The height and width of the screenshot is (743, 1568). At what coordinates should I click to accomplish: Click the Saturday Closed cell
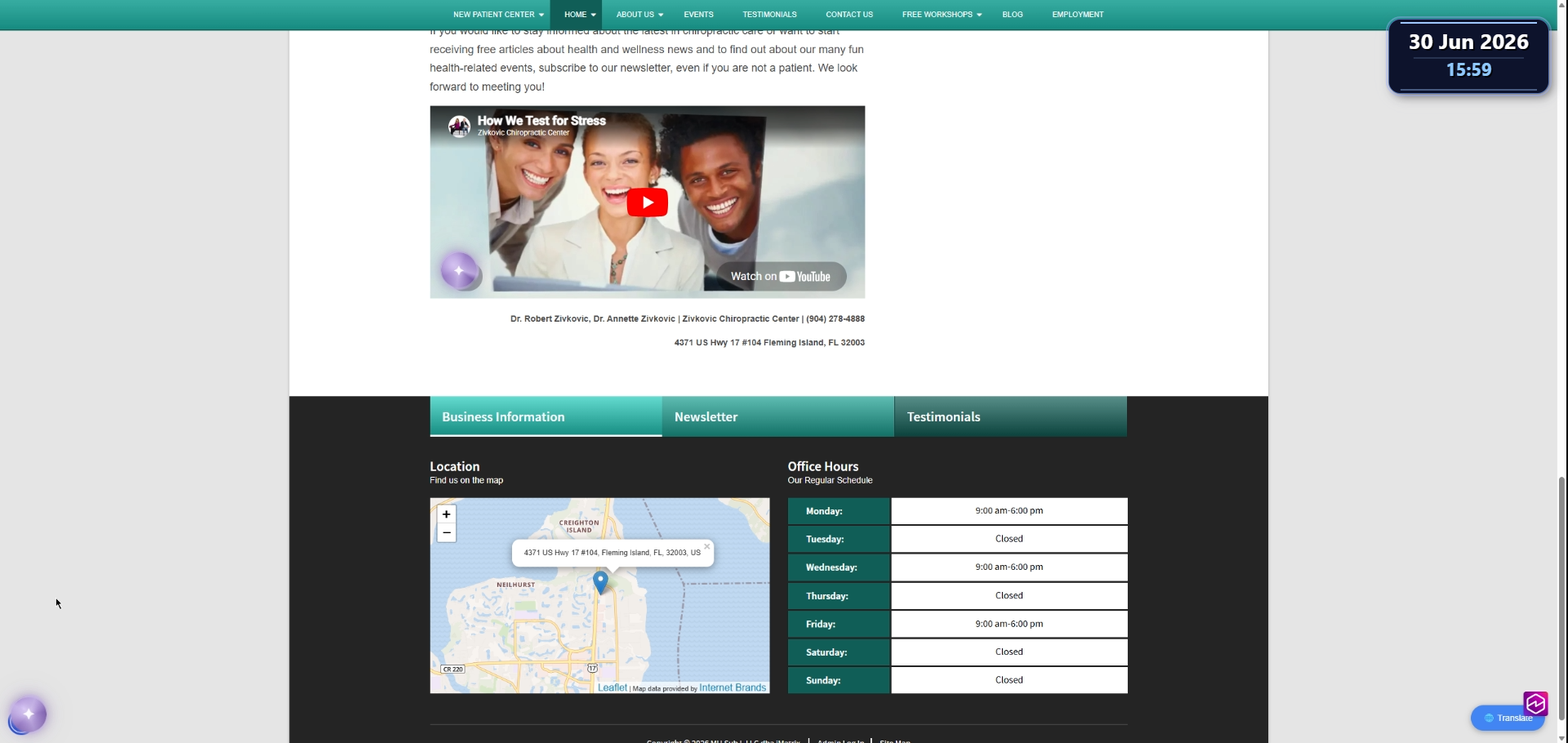point(1009,652)
